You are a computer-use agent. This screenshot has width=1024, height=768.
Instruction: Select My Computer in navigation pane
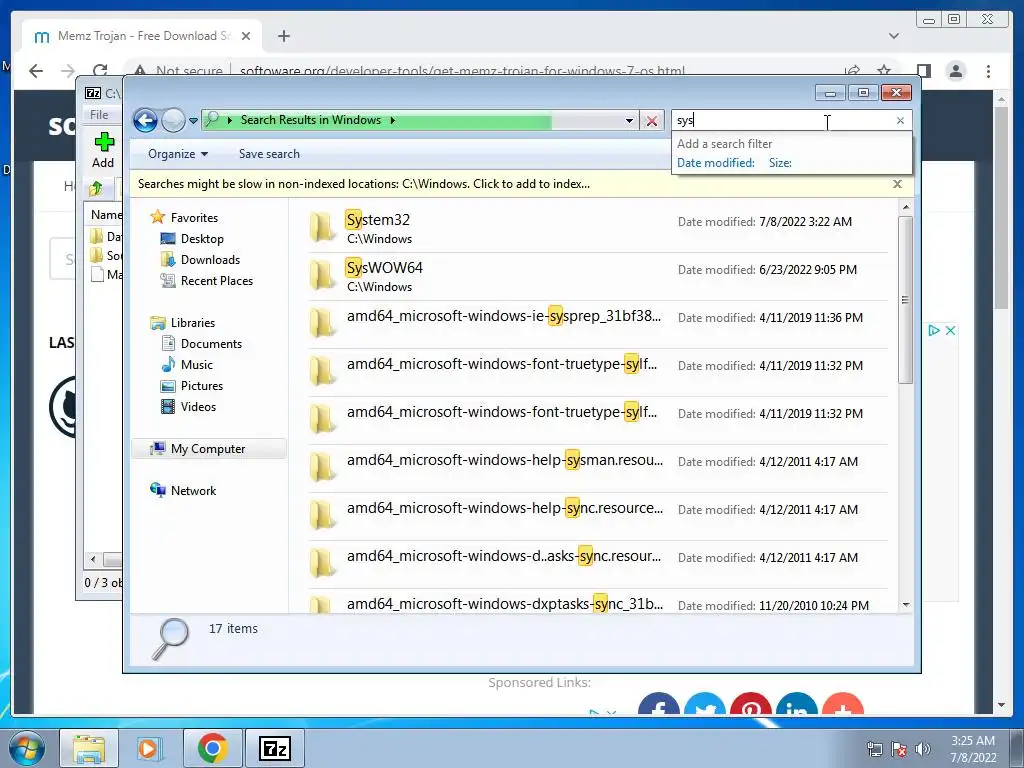pyautogui.click(x=207, y=449)
